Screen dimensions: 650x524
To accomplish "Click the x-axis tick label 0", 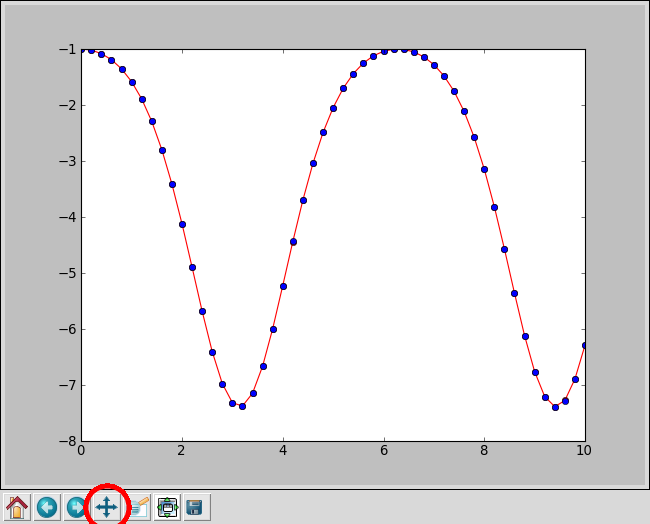I will point(81,451).
